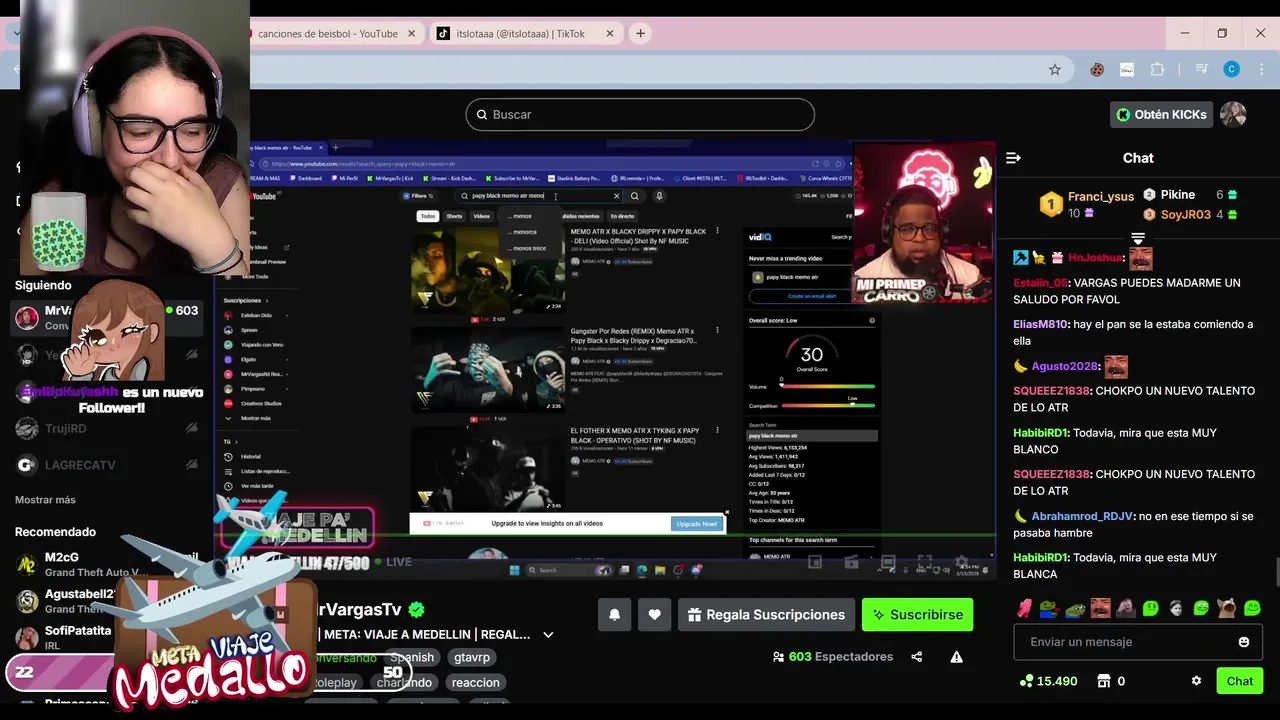Click HnJoshua's username in chat
Image resolution: width=1280 pixels, height=720 pixels.
1095,258
